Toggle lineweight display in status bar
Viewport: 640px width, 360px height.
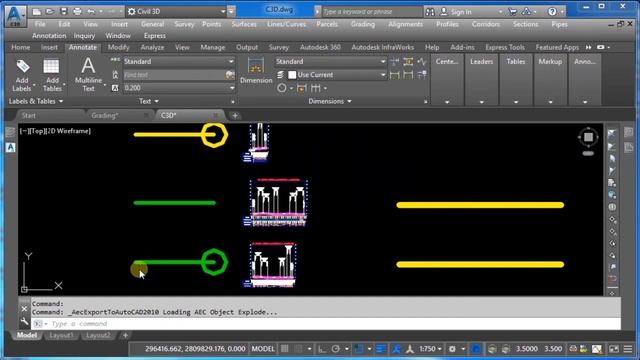coord(381,349)
